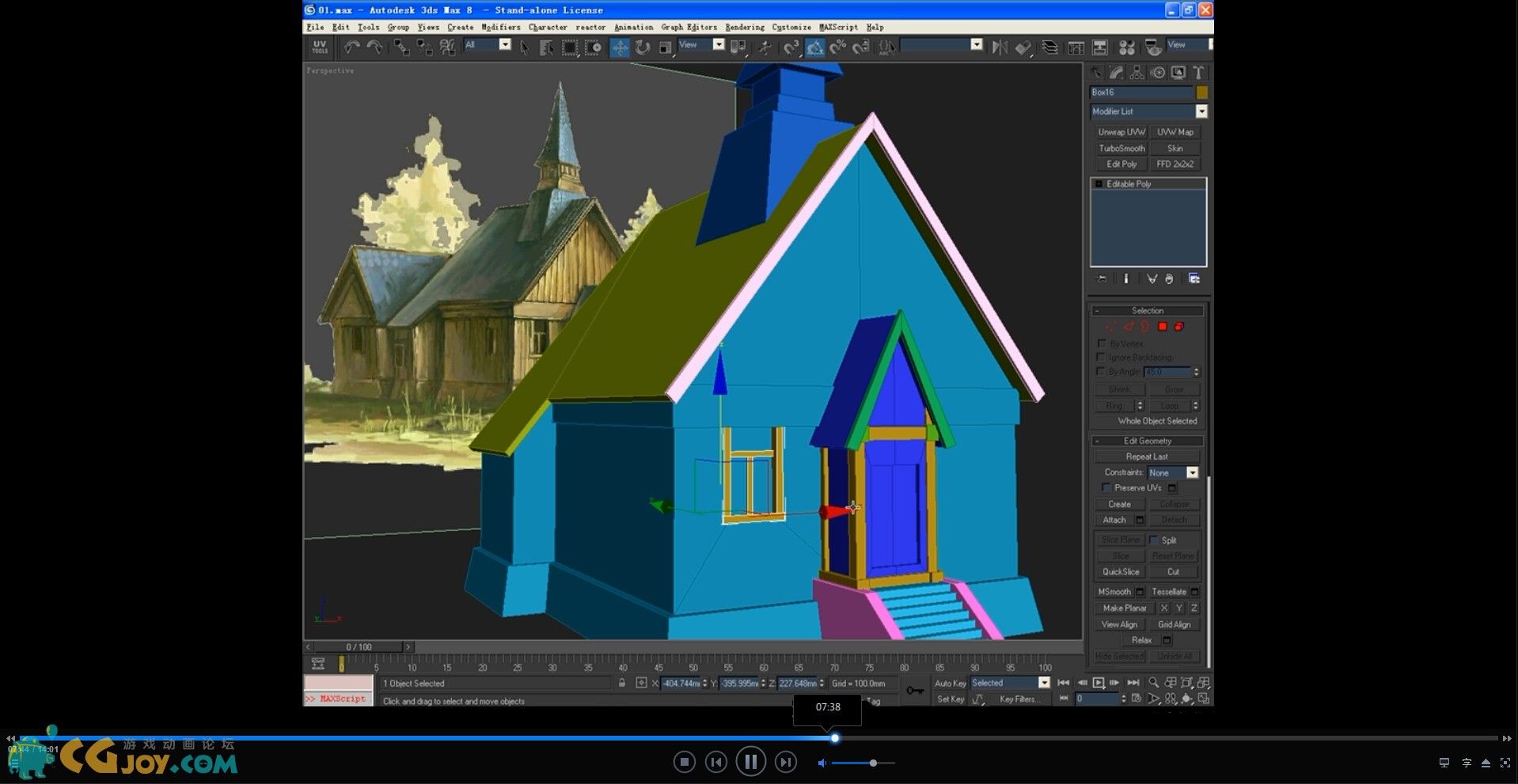Click the Redo arrow in the main toolbar
This screenshot has height=784, width=1518.
374,47
